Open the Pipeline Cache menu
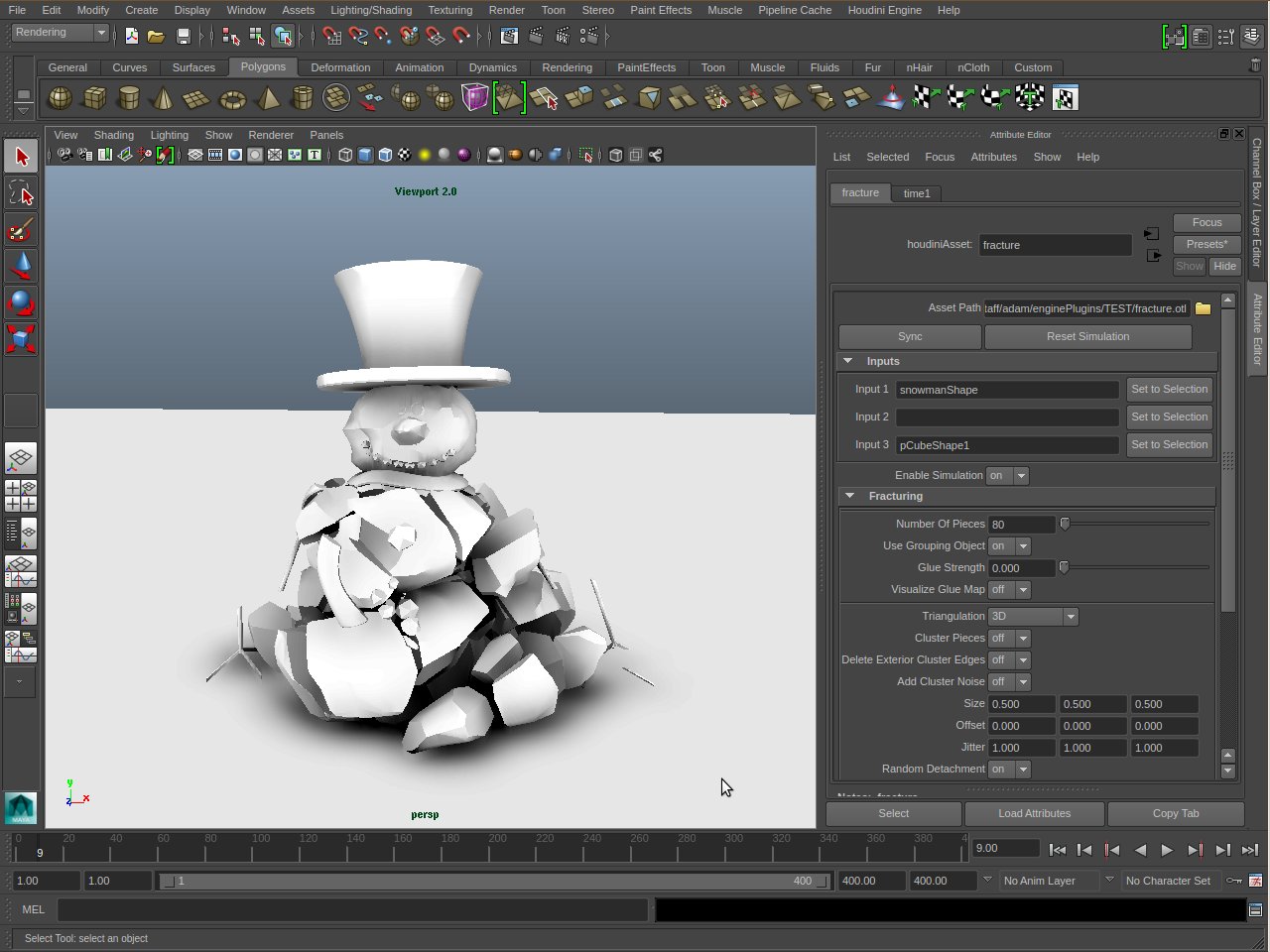 [795, 10]
